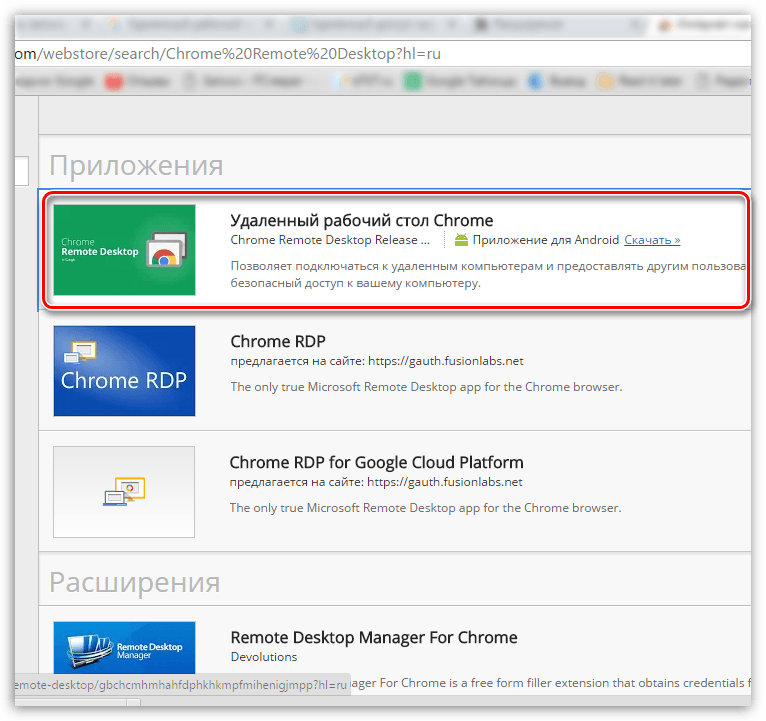766x721 pixels.
Task: Open the Chrome RDP blue thumbnail
Action: (x=125, y=371)
